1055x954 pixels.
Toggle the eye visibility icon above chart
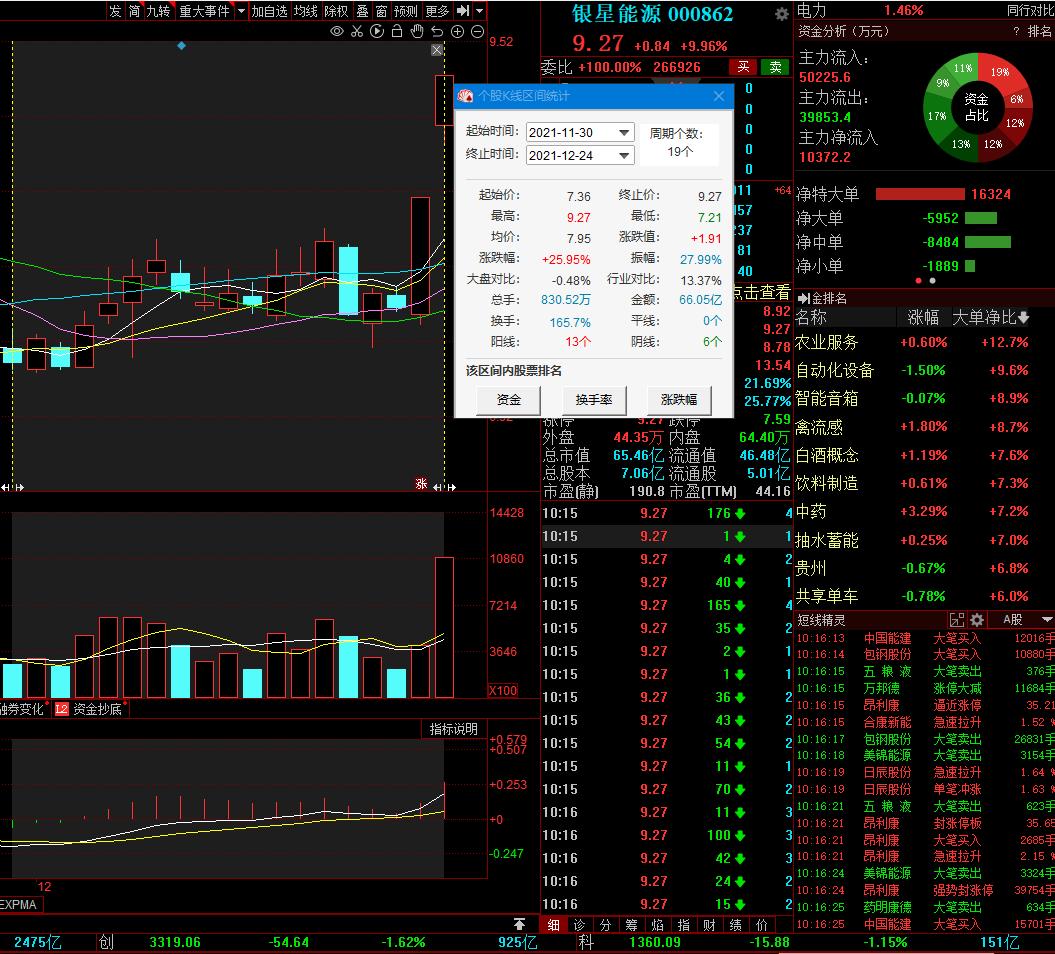(337, 31)
